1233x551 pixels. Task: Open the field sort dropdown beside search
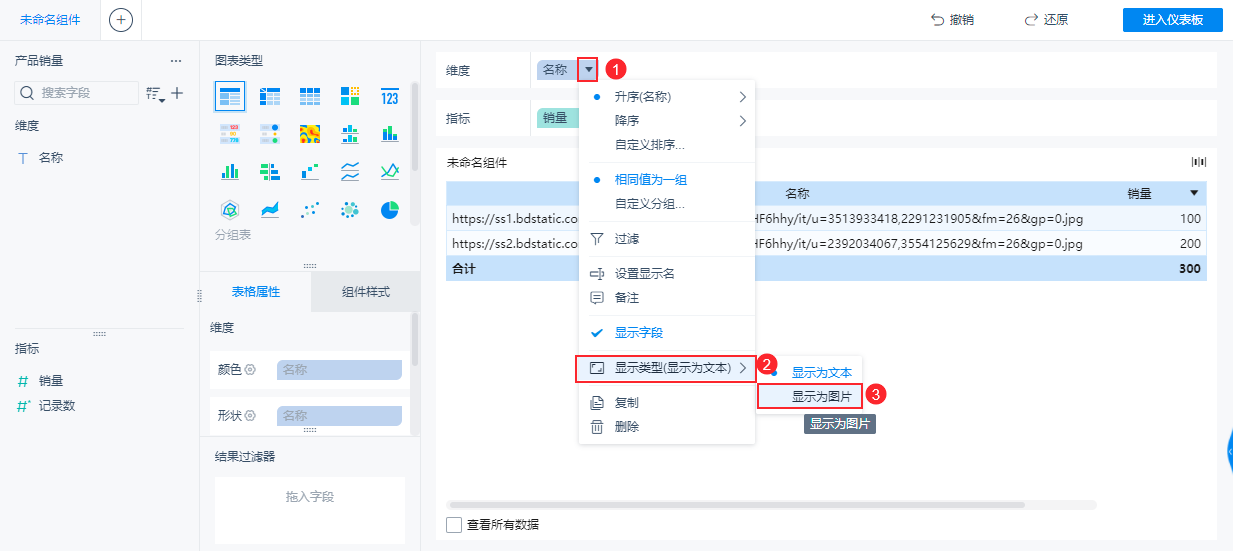(155, 93)
